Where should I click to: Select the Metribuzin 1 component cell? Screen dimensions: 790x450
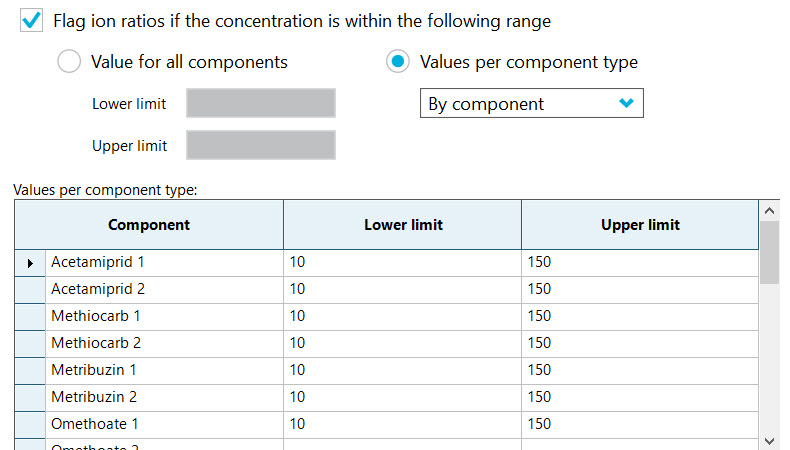tap(164, 370)
